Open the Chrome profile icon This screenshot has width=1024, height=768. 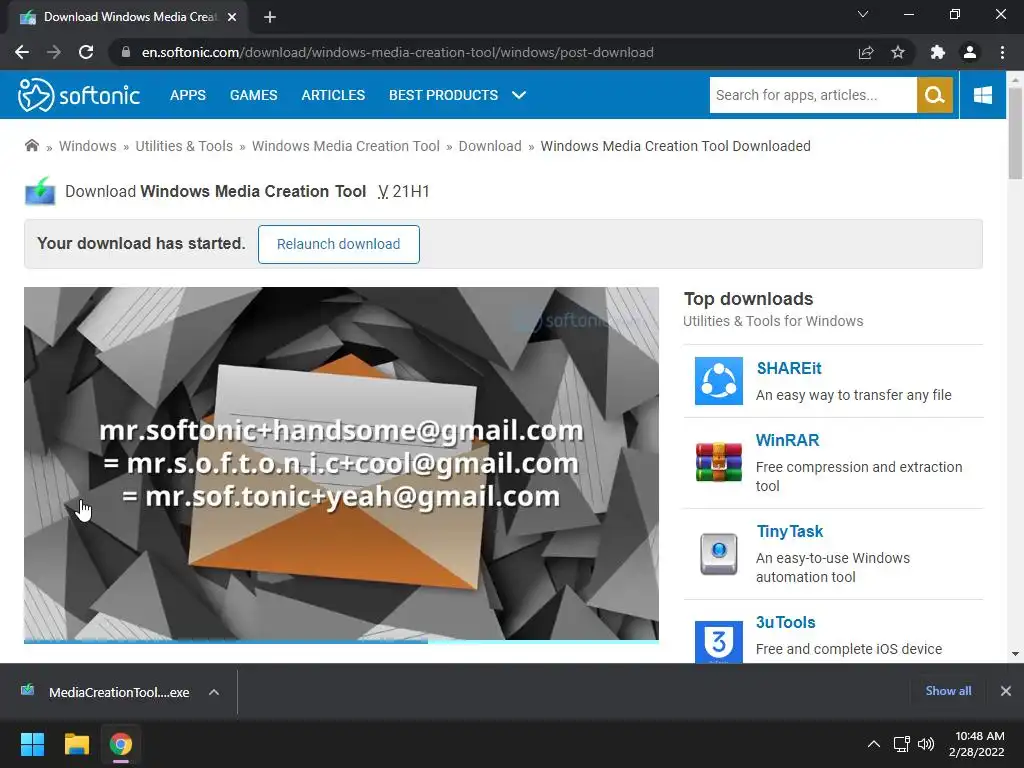coord(970,52)
